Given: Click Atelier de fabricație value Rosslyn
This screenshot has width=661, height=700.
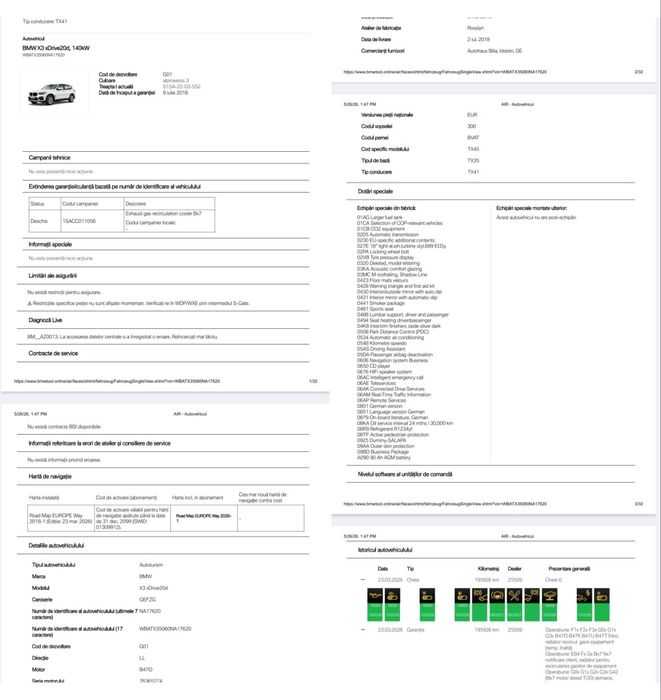Looking at the screenshot, I should click(475, 28).
